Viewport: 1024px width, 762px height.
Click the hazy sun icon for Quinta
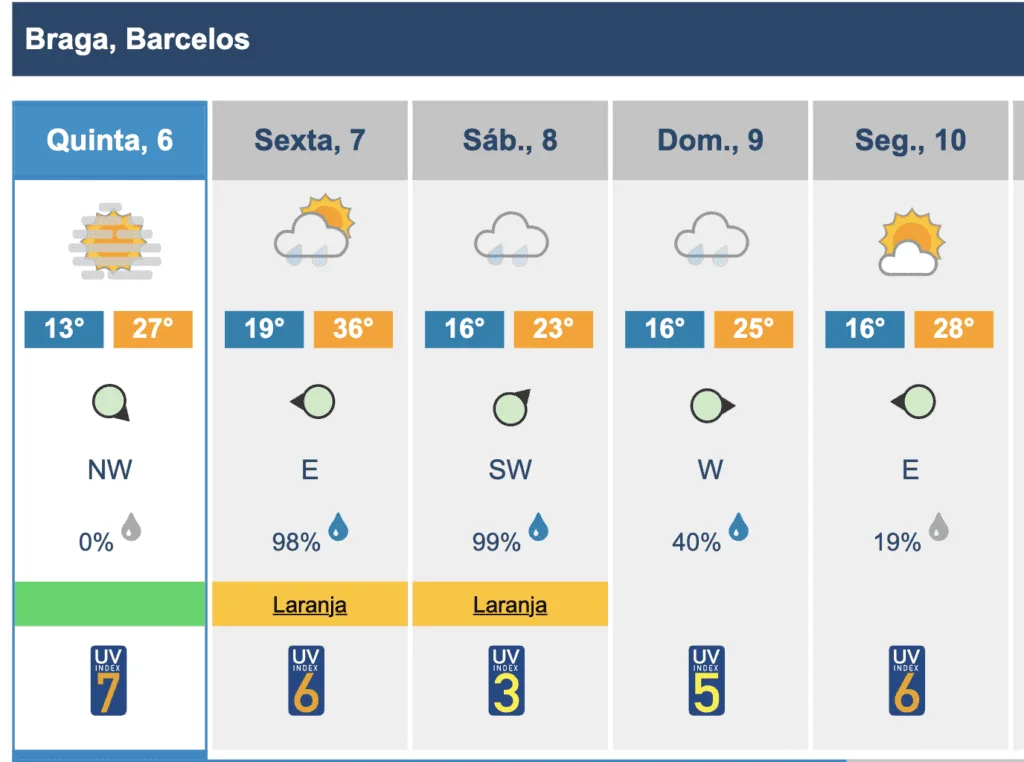(110, 241)
